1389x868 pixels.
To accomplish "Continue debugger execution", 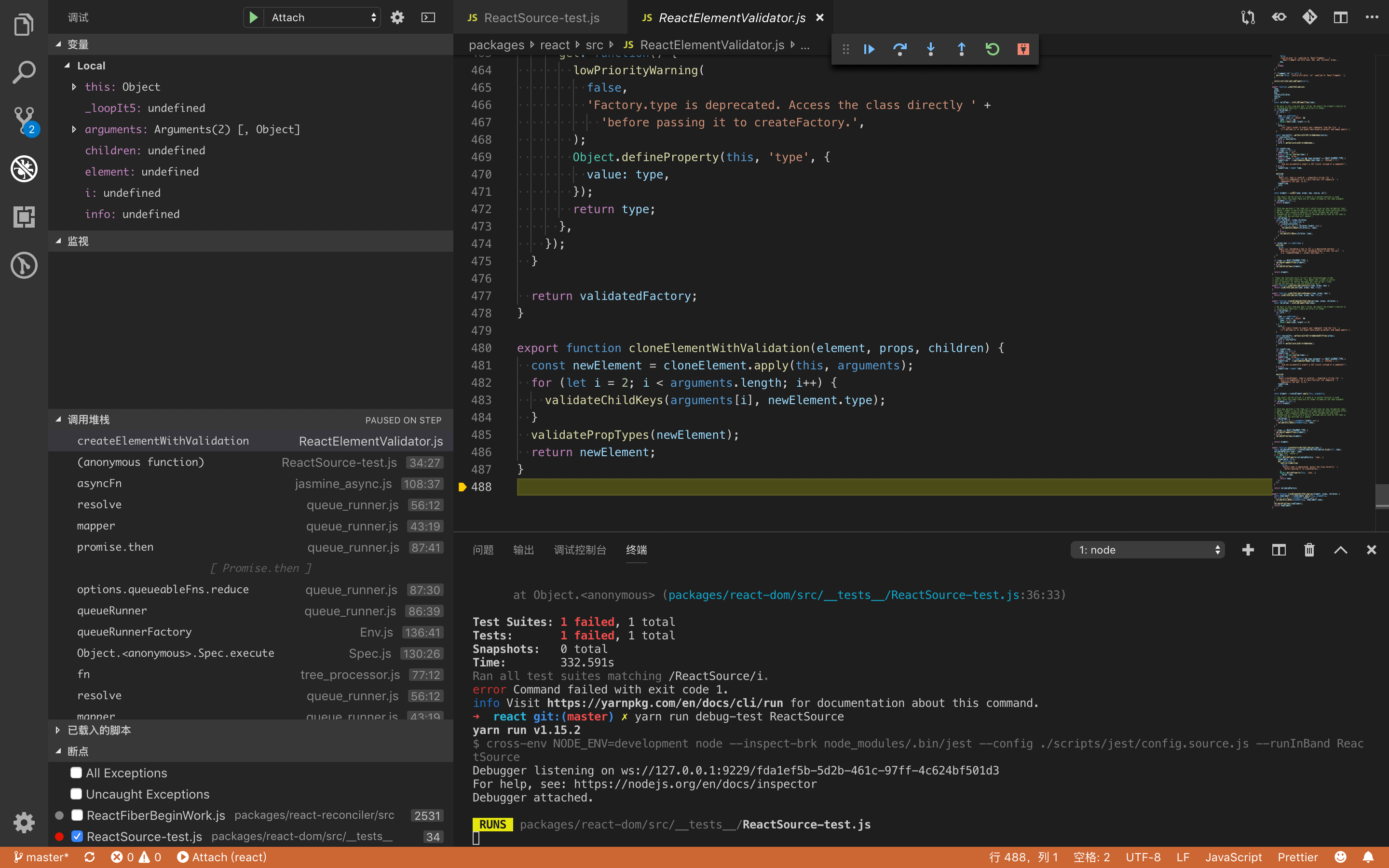I will pyautogui.click(x=869, y=49).
